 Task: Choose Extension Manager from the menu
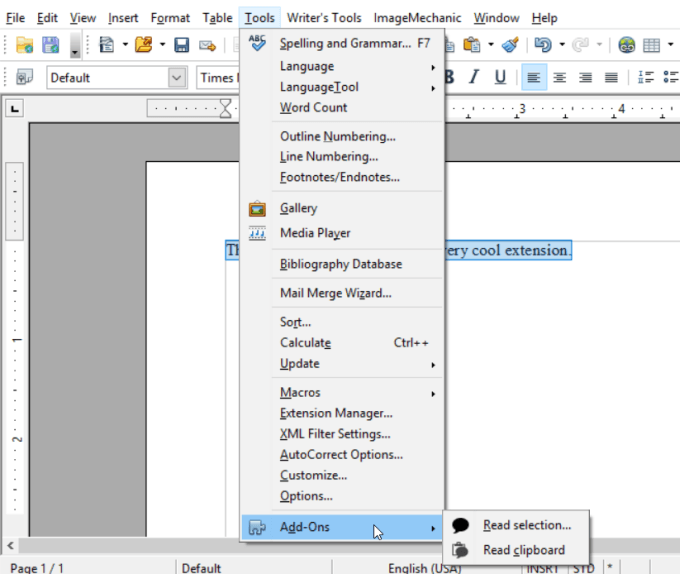336,414
